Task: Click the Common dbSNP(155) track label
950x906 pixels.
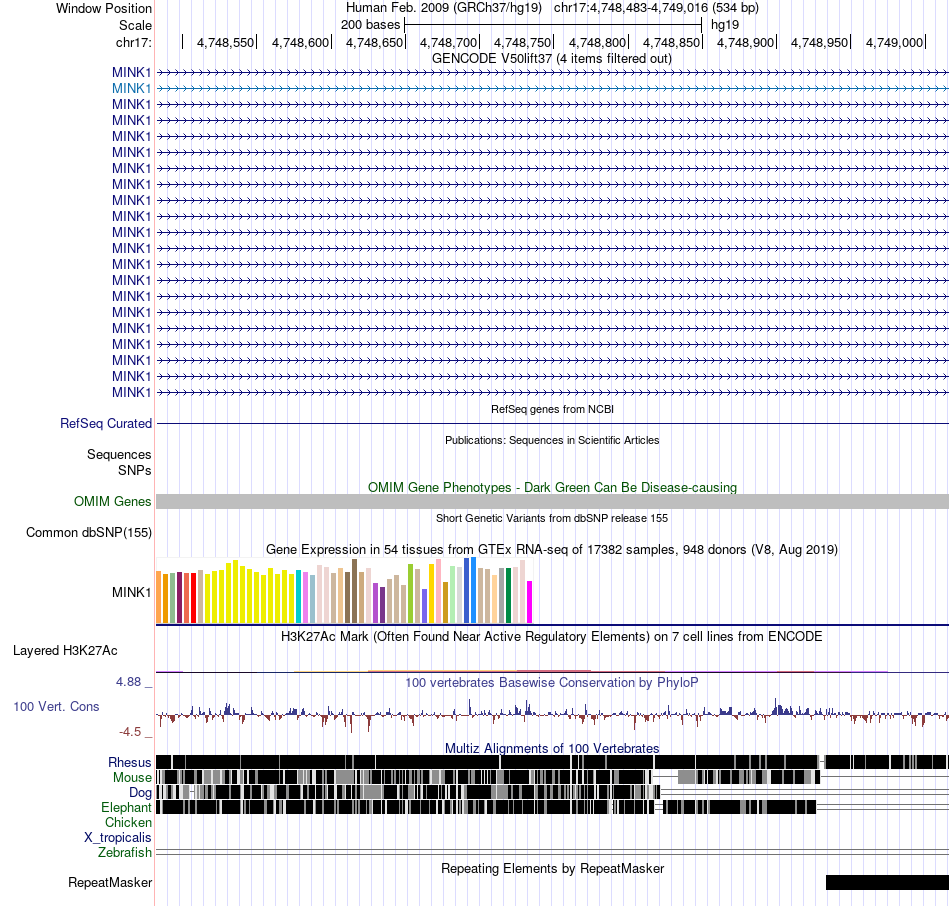Action: click(x=89, y=533)
